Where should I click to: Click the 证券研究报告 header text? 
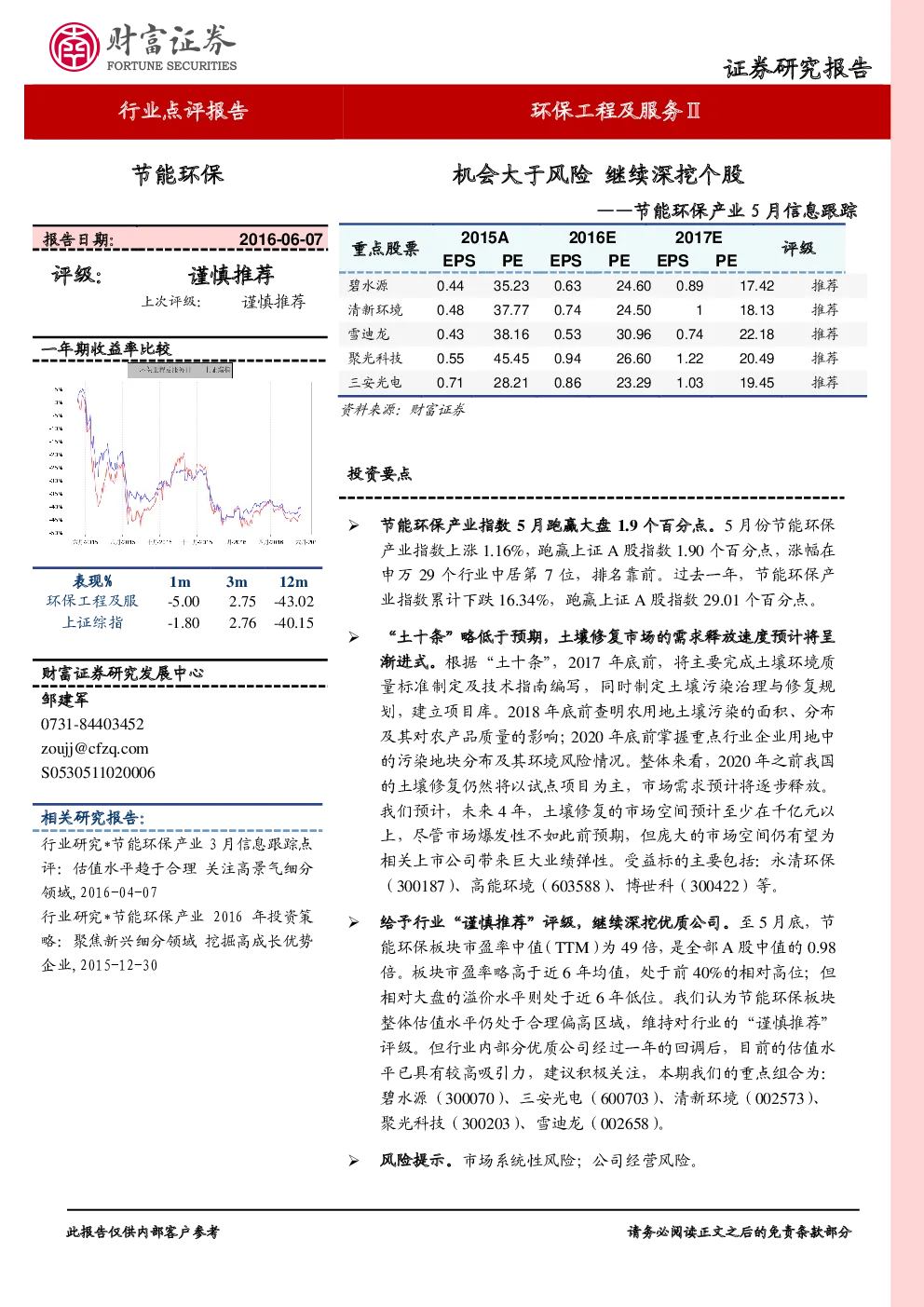(x=798, y=68)
